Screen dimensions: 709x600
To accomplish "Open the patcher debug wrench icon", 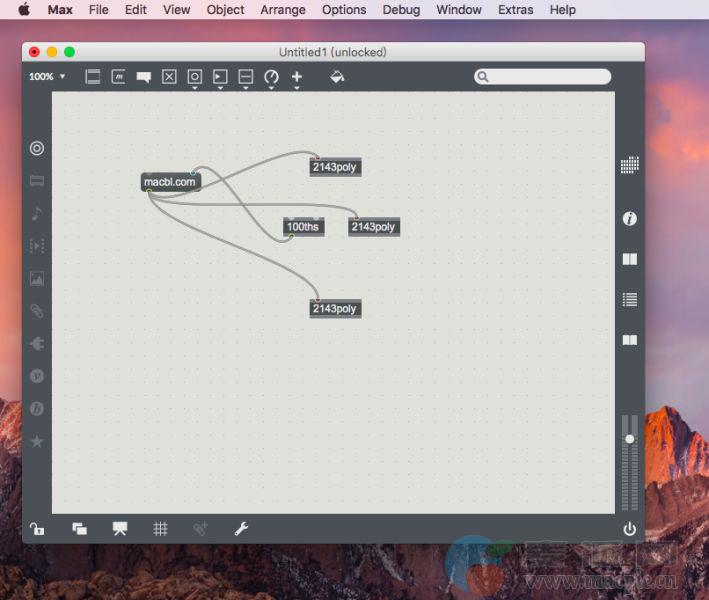I will point(241,529).
